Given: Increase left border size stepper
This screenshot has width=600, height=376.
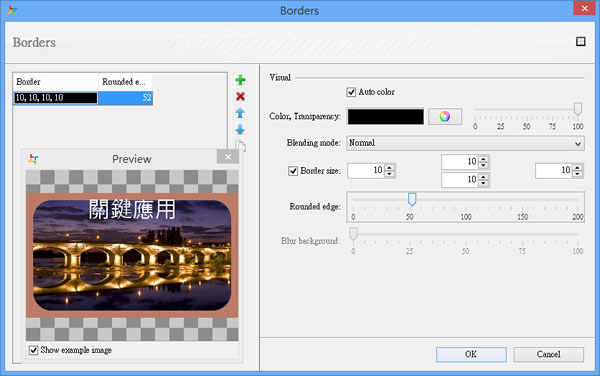Looking at the screenshot, I should 390,167.
